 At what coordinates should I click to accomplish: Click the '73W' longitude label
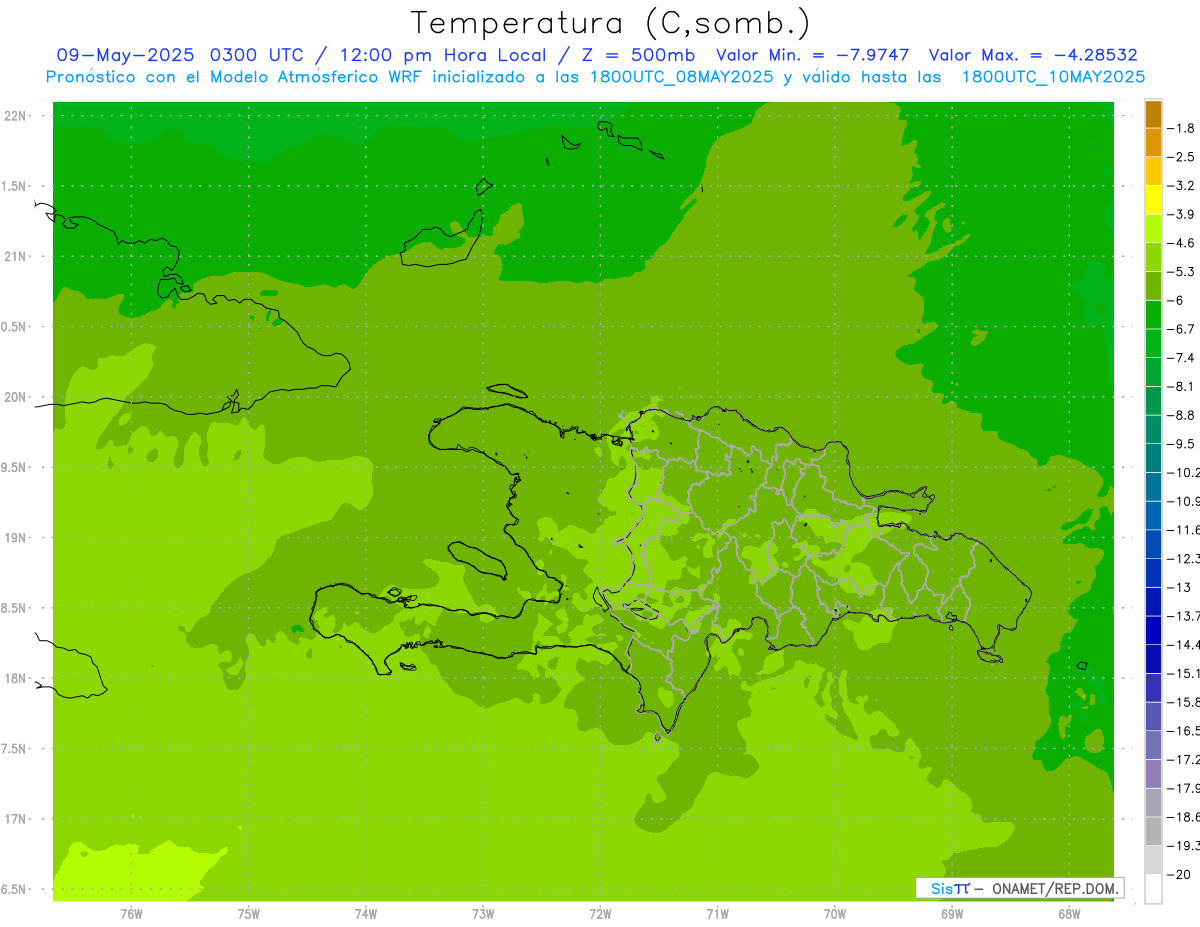(483, 914)
